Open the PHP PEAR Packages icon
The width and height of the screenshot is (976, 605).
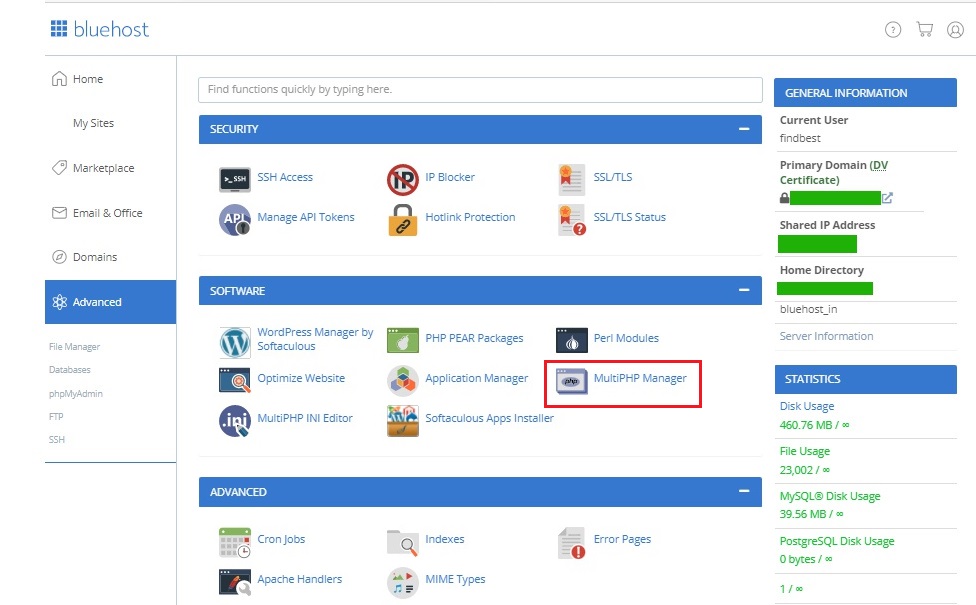[403, 340]
